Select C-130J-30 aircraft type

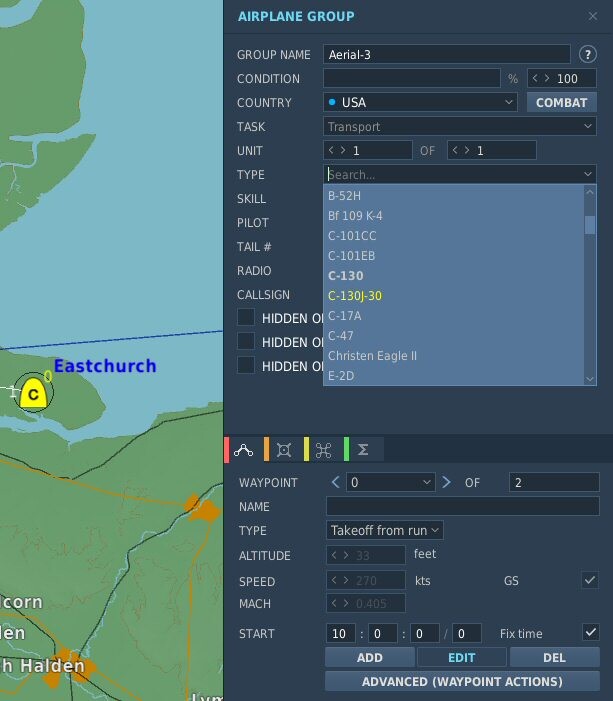pos(453,296)
